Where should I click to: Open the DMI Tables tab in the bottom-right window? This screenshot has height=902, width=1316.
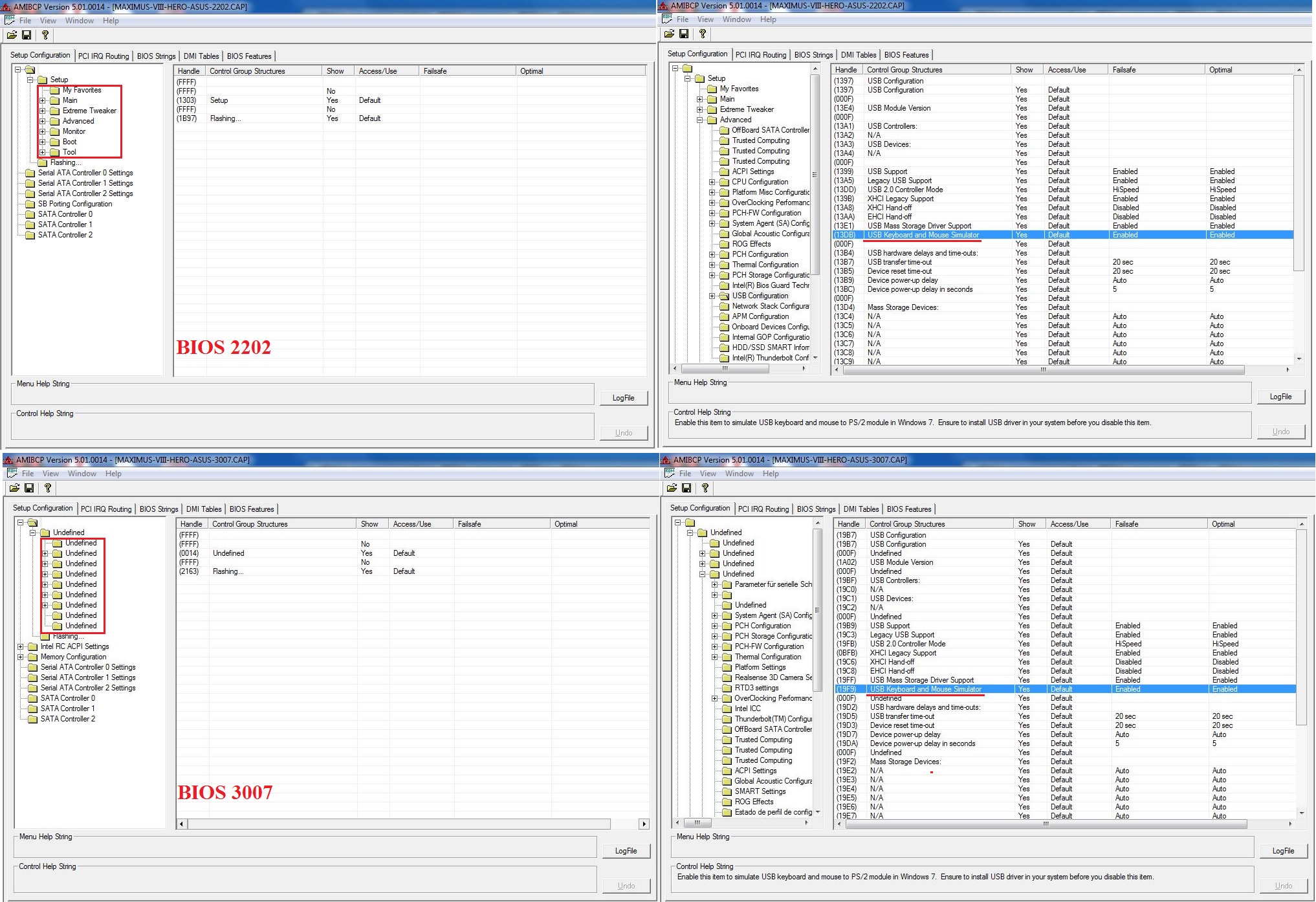861,509
